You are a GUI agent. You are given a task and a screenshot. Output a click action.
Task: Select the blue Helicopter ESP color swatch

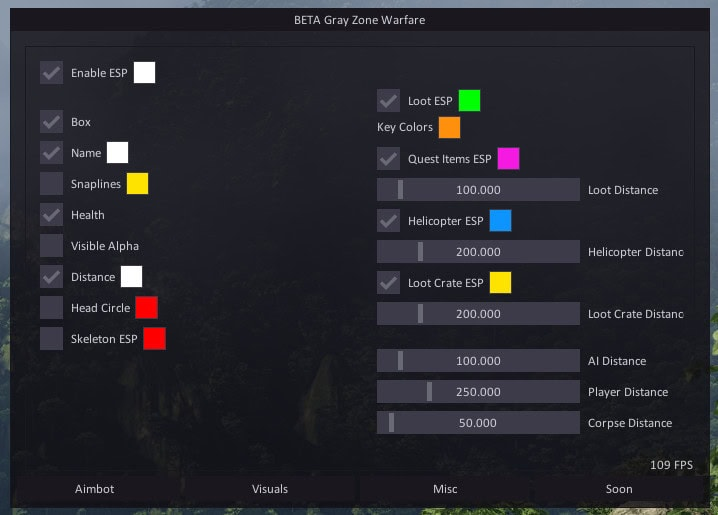coord(500,221)
